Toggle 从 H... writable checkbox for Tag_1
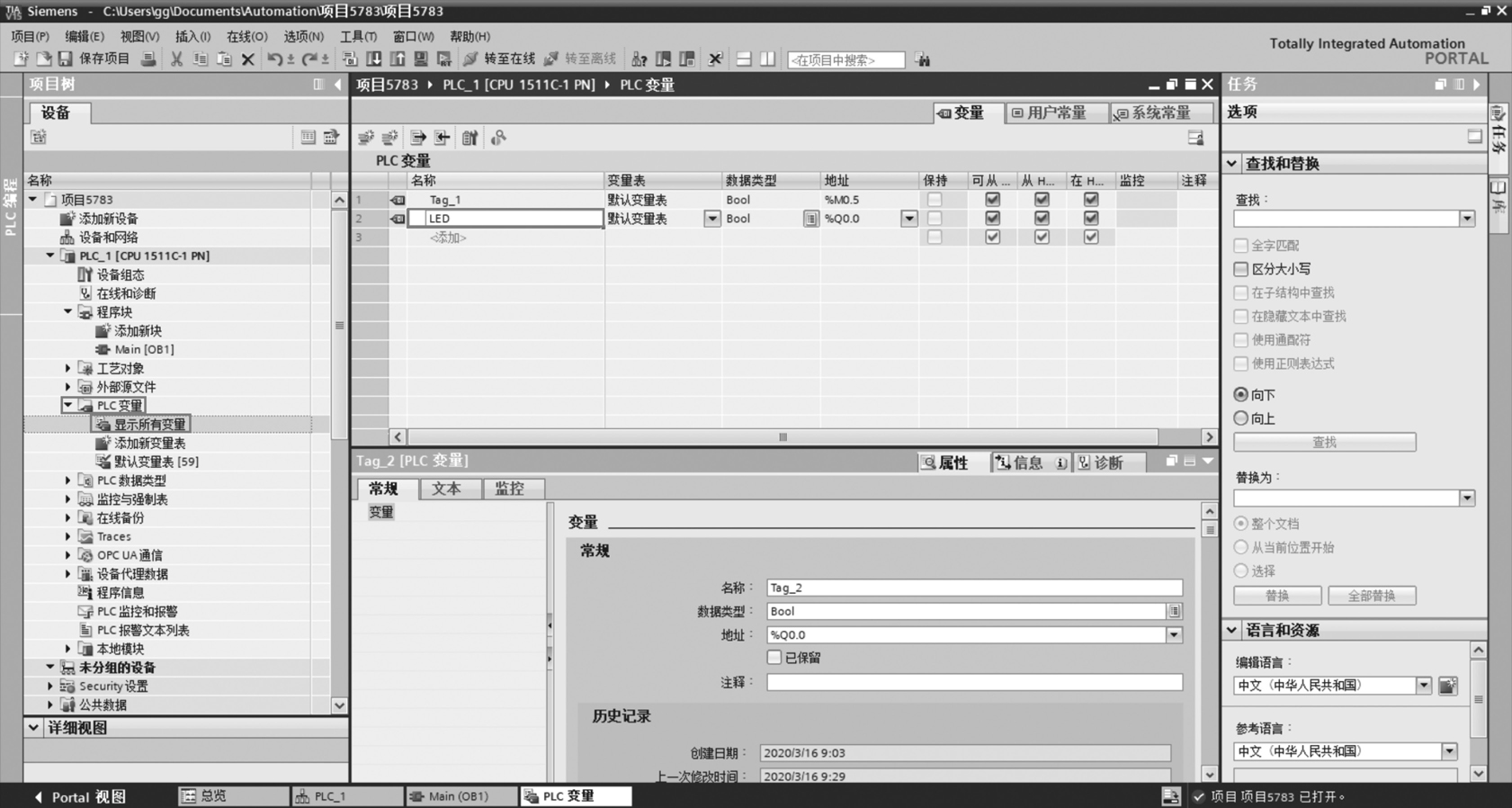The height and width of the screenshot is (808, 1512). coord(1042,200)
